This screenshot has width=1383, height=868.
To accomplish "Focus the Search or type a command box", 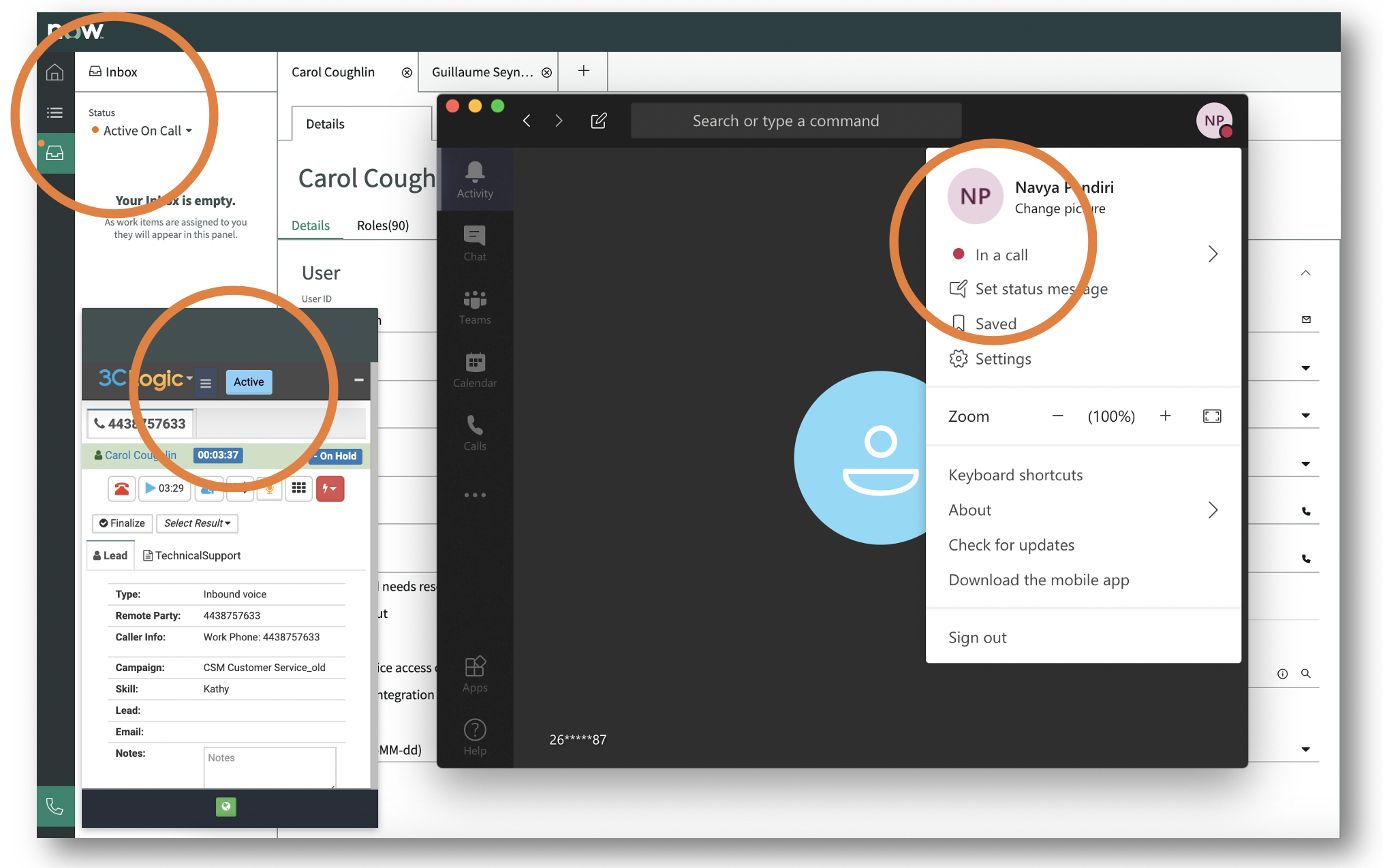I will point(796,121).
